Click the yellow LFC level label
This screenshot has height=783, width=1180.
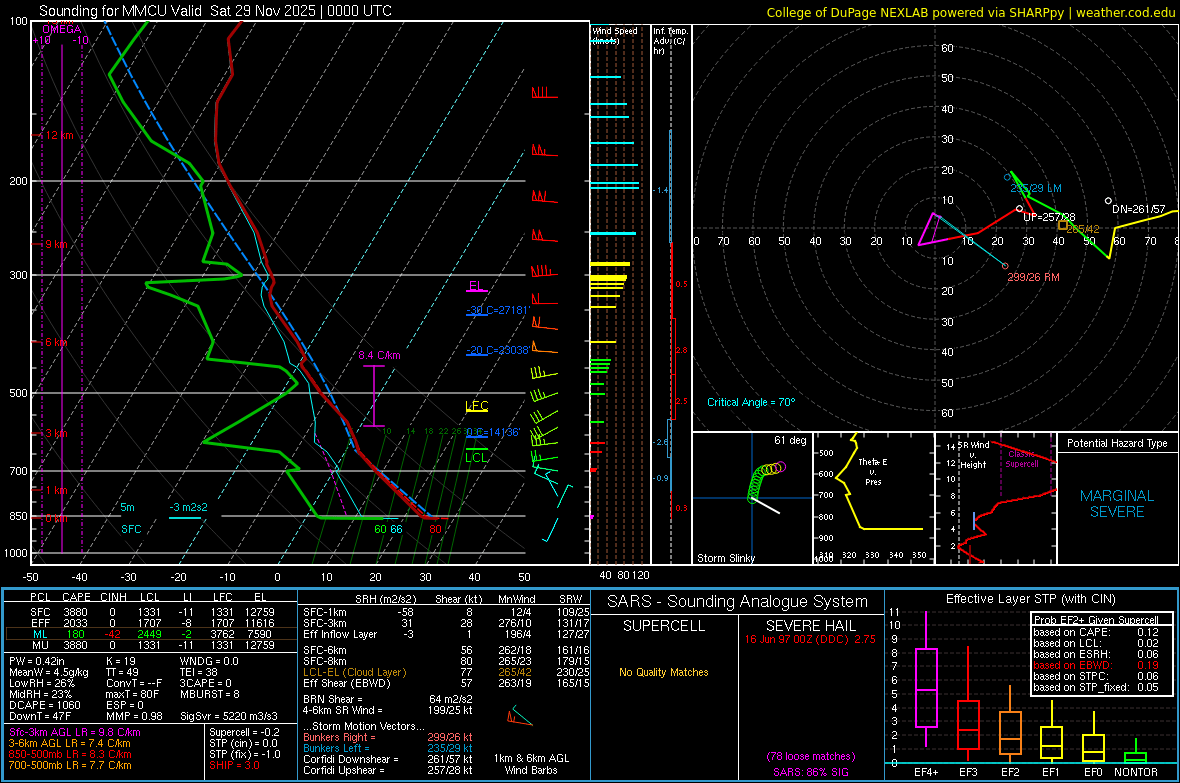click(x=477, y=406)
